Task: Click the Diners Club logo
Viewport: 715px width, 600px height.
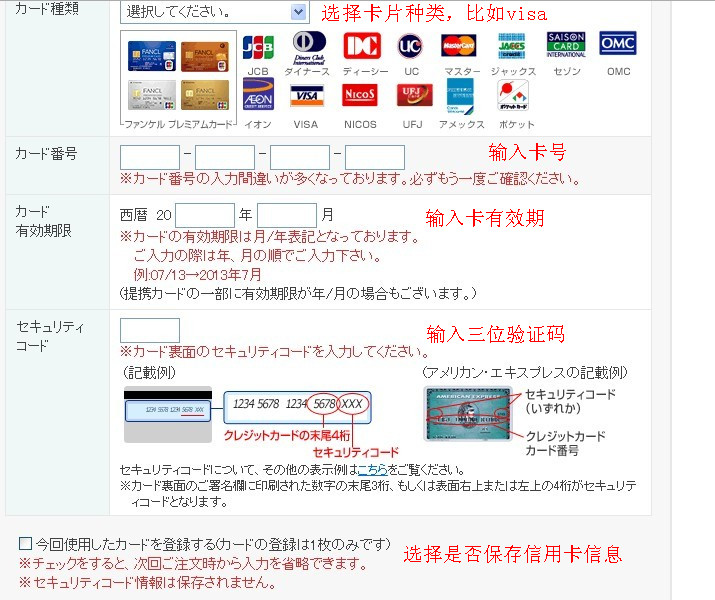Action: pos(309,47)
